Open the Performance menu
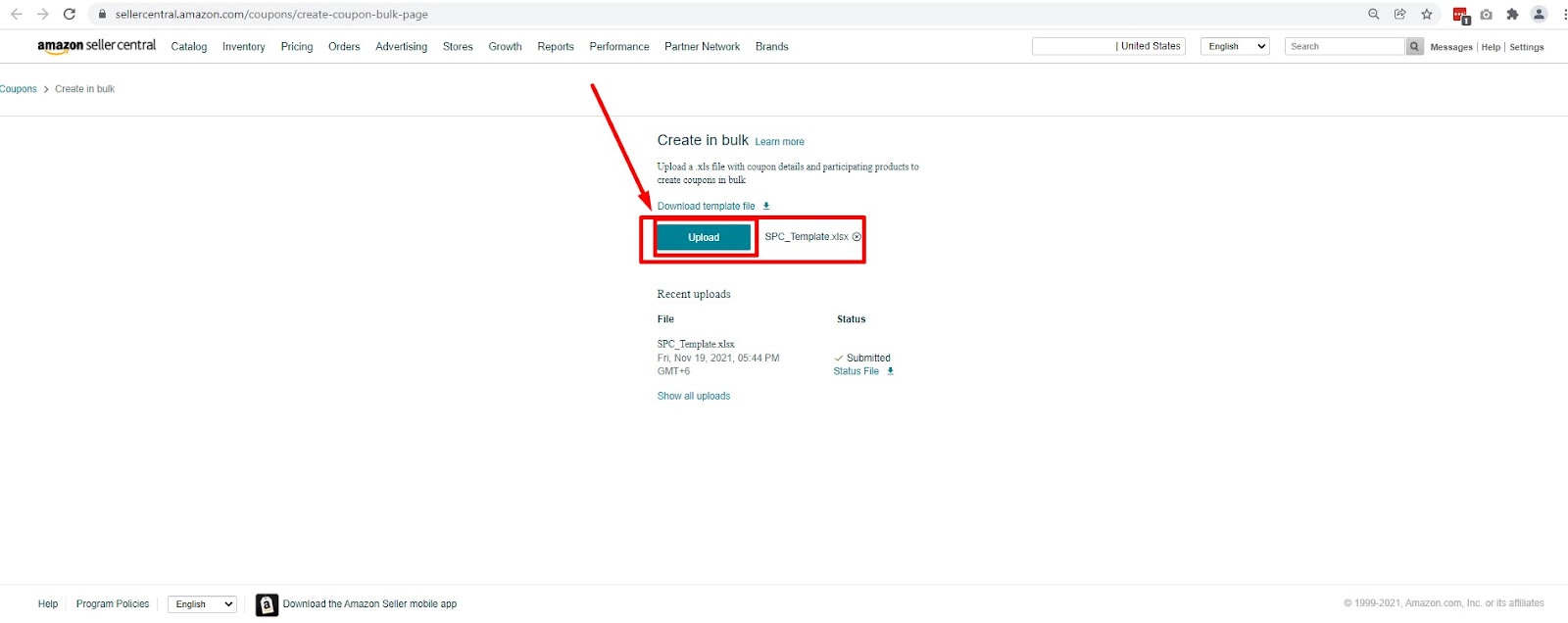 619,46
